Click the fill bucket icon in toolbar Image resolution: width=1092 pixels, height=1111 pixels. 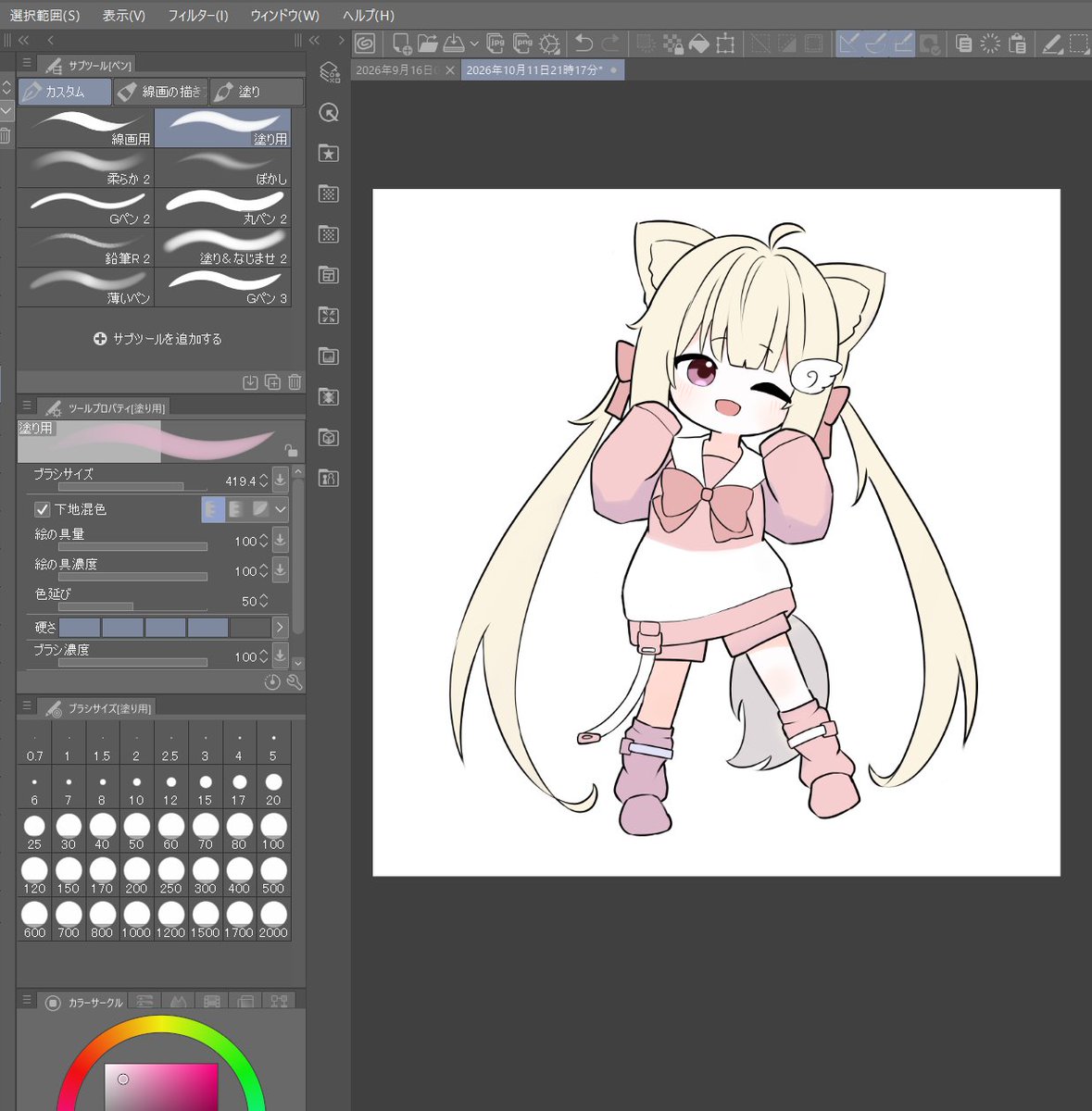tap(699, 43)
